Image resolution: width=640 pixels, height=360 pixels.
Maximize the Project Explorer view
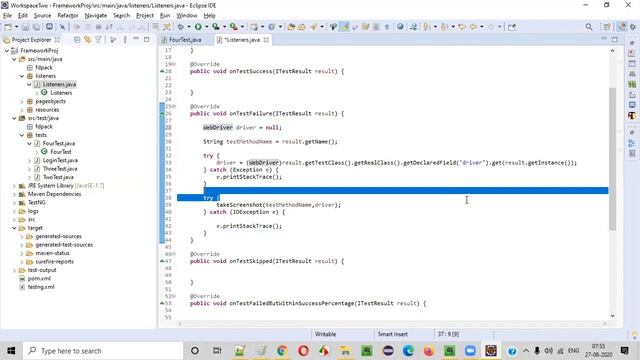pyautogui.click(x=147, y=39)
